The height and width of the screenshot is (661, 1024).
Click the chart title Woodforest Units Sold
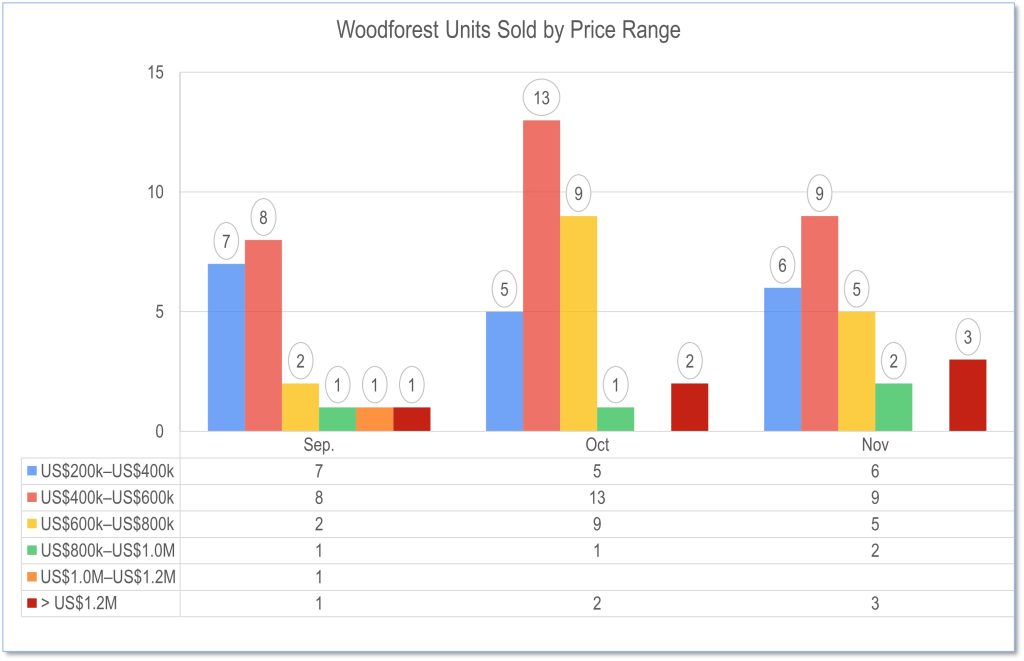pos(508,30)
